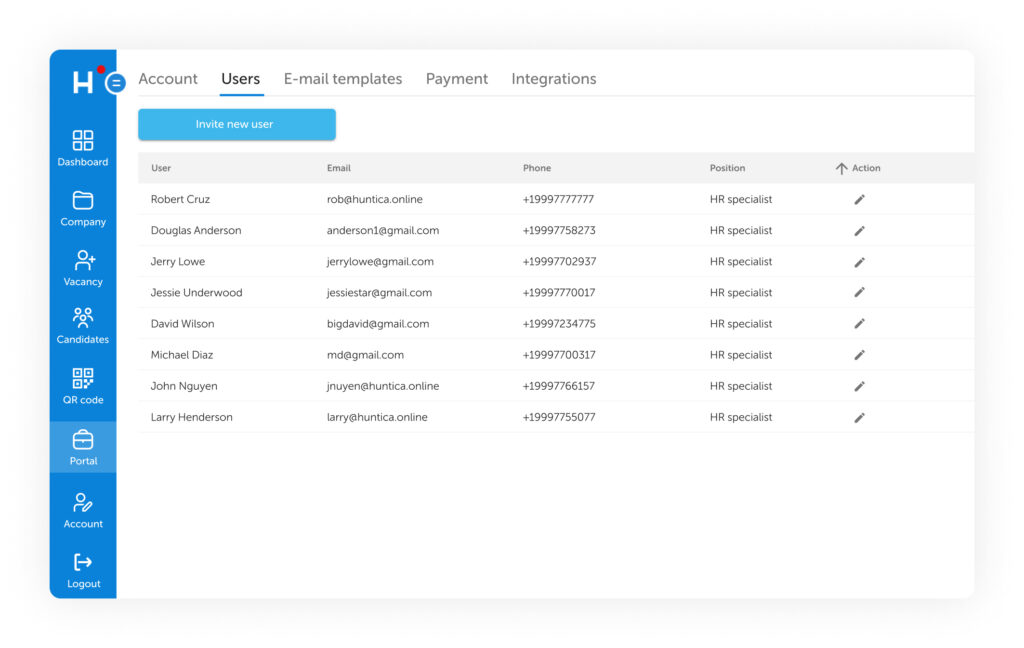1024x648 pixels.
Task: Switch to the Payment tab
Action: tap(457, 79)
